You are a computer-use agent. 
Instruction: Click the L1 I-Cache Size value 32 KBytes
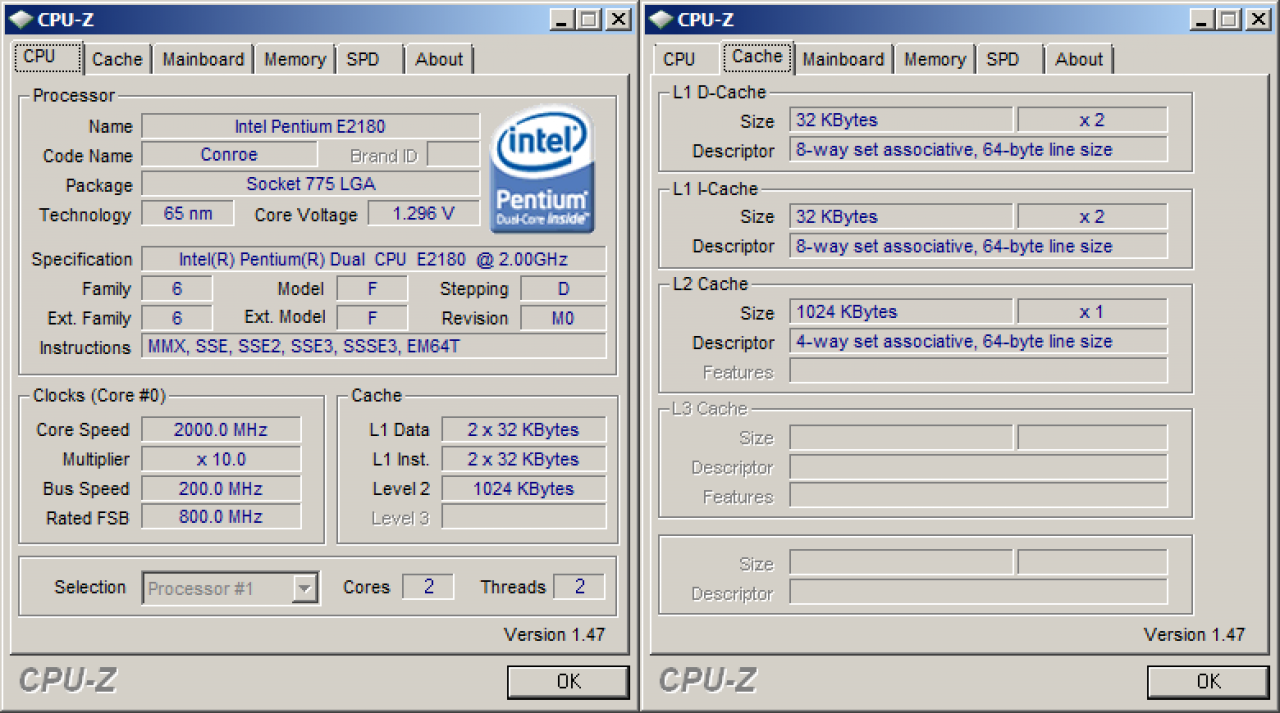pos(901,216)
